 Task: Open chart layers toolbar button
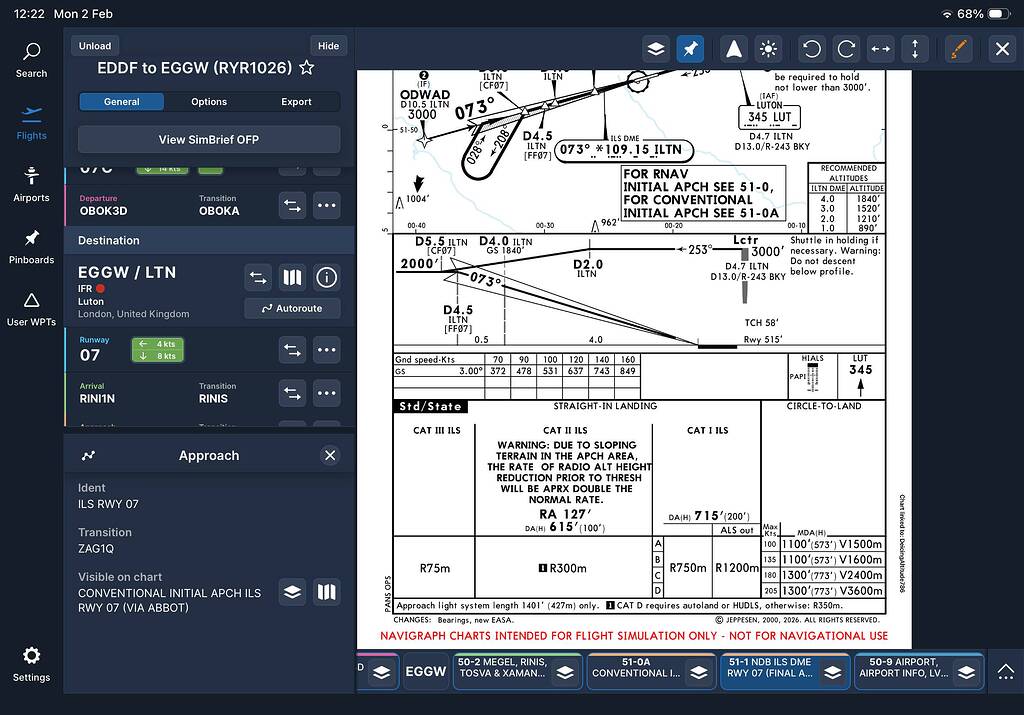[656, 49]
